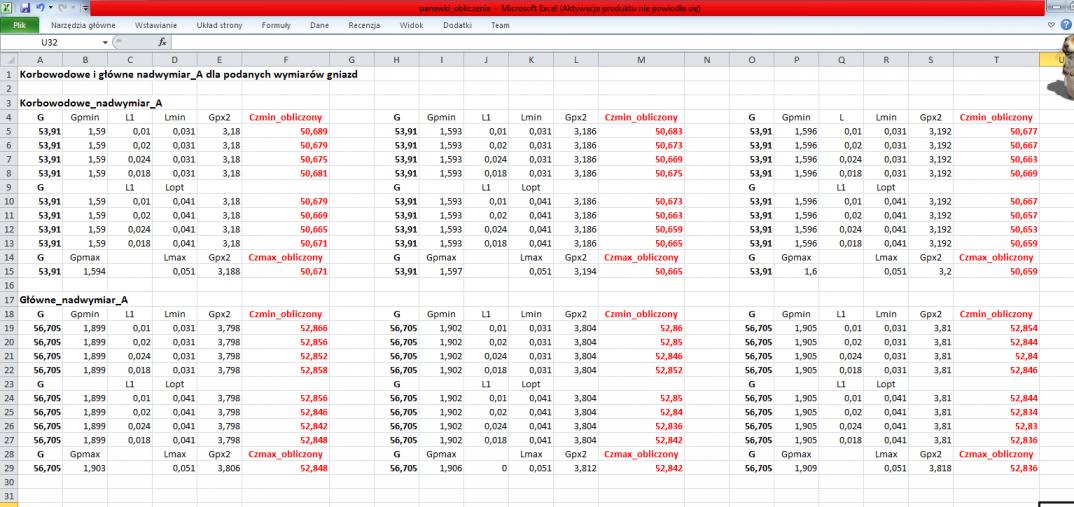Click 'Czmax_obliczony' header in cell M14
The image size is (1074, 507).
[x=641, y=258]
